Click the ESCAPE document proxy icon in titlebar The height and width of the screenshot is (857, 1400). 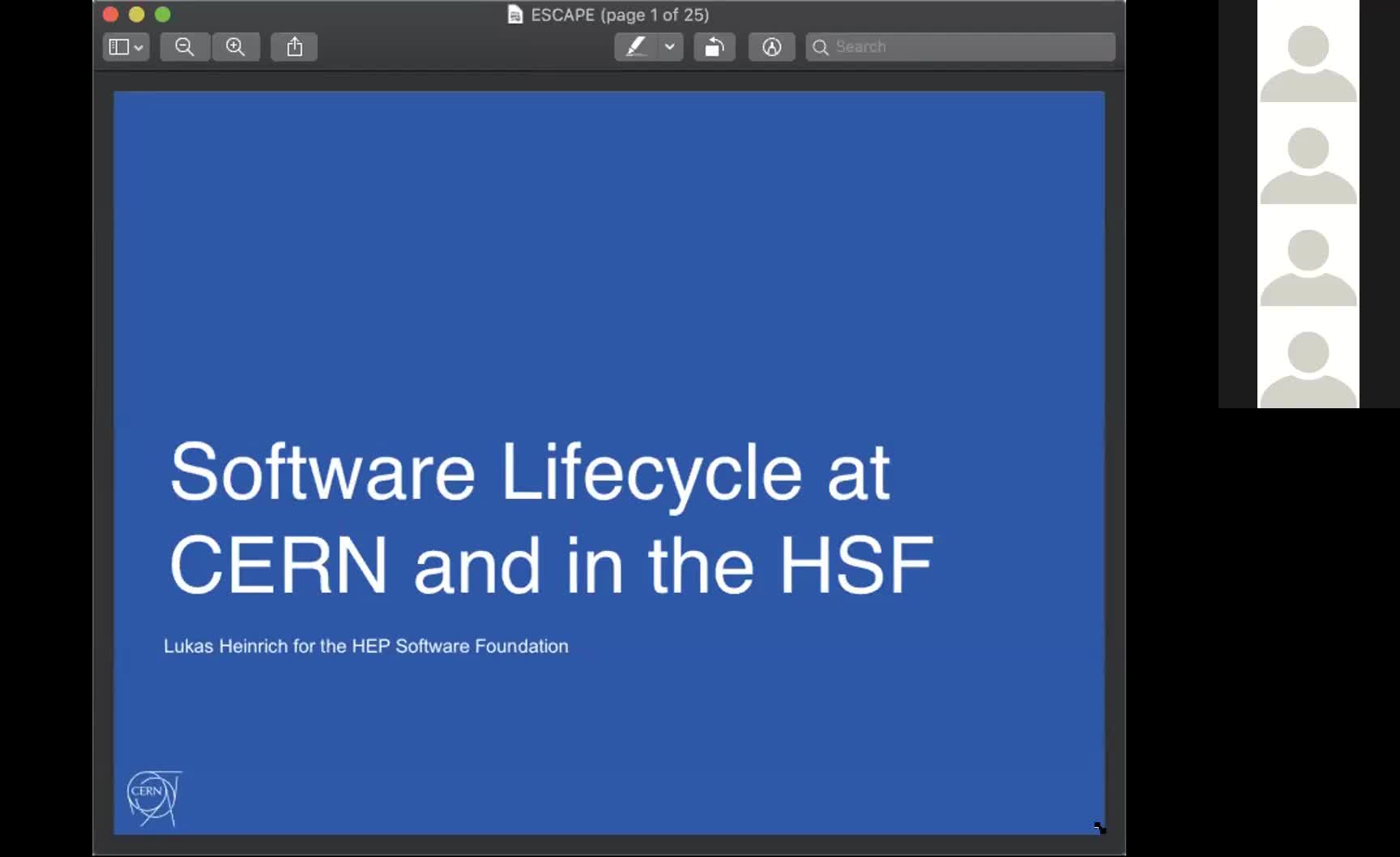(514, 15)
